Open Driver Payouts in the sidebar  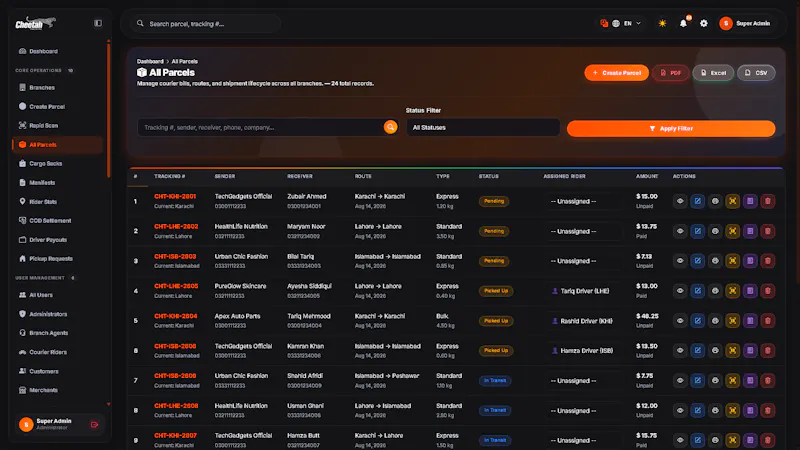[x=58, y=239]
